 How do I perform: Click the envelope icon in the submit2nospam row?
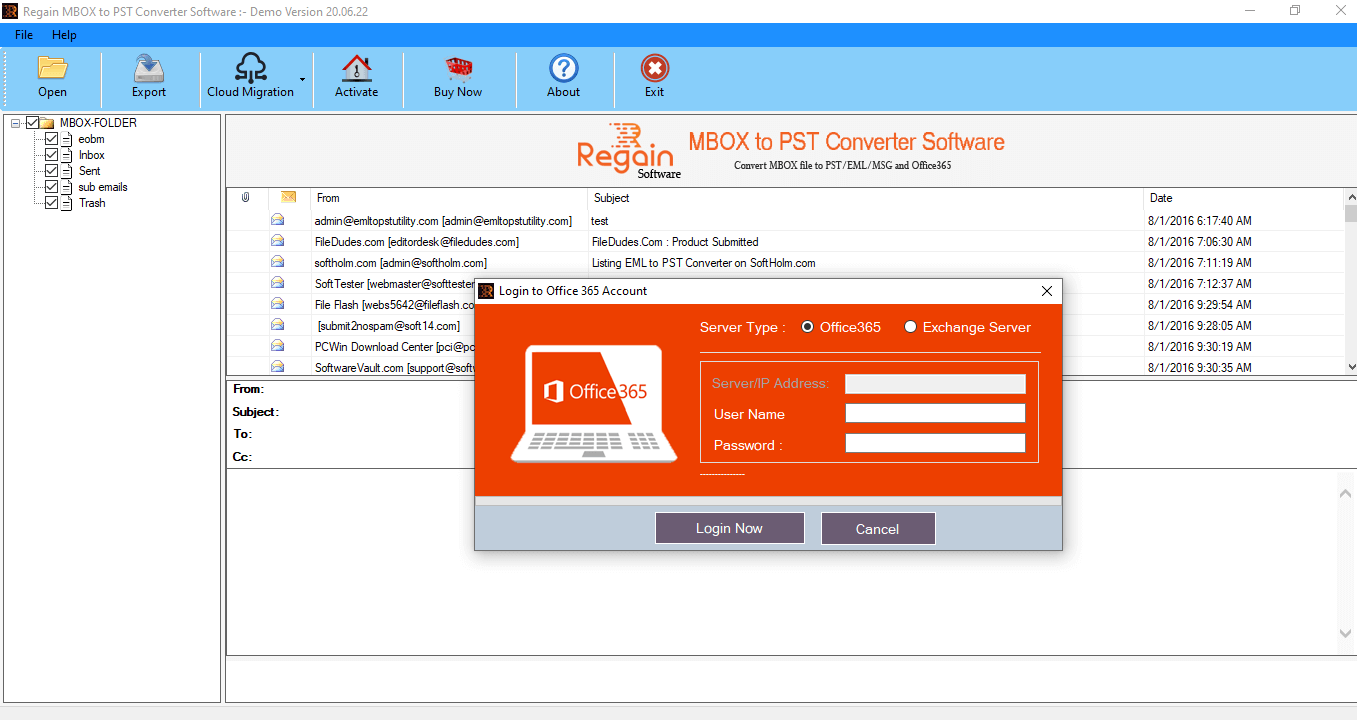[x=277, y=325]
